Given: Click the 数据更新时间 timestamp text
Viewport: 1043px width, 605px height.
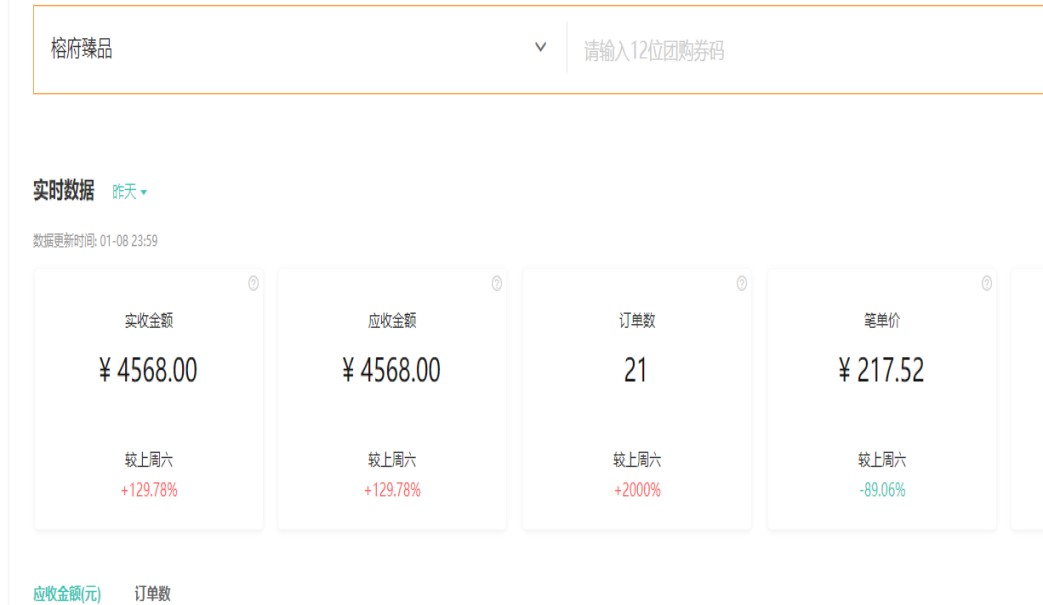Looking at the screenshot, I should (x=95, y=241).
